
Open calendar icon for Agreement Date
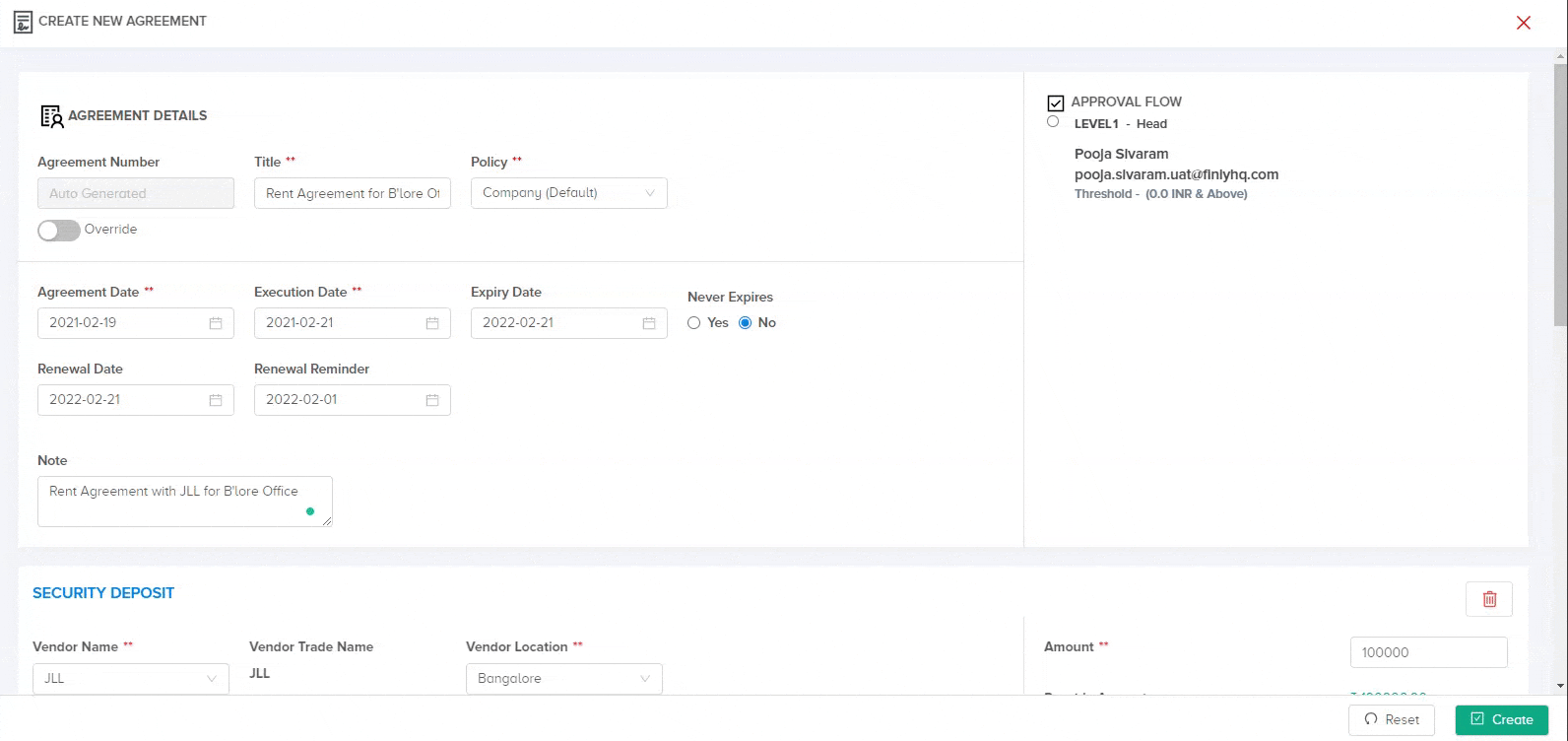coord(216,323)
